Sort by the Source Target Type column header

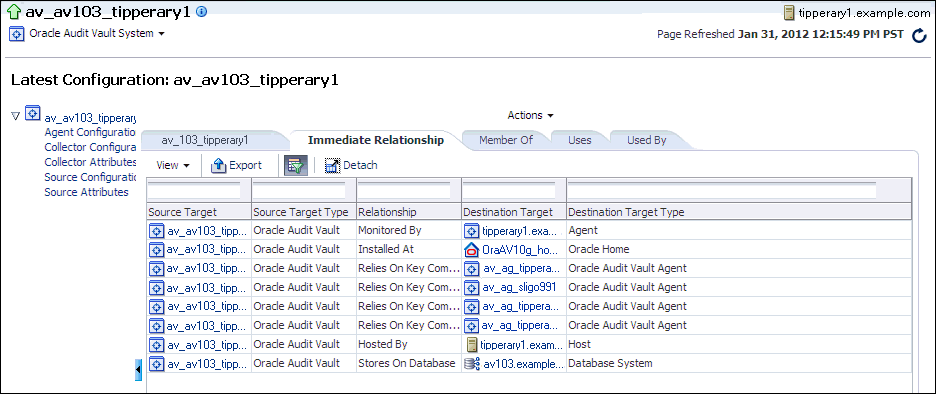click(x=304, y=212)
